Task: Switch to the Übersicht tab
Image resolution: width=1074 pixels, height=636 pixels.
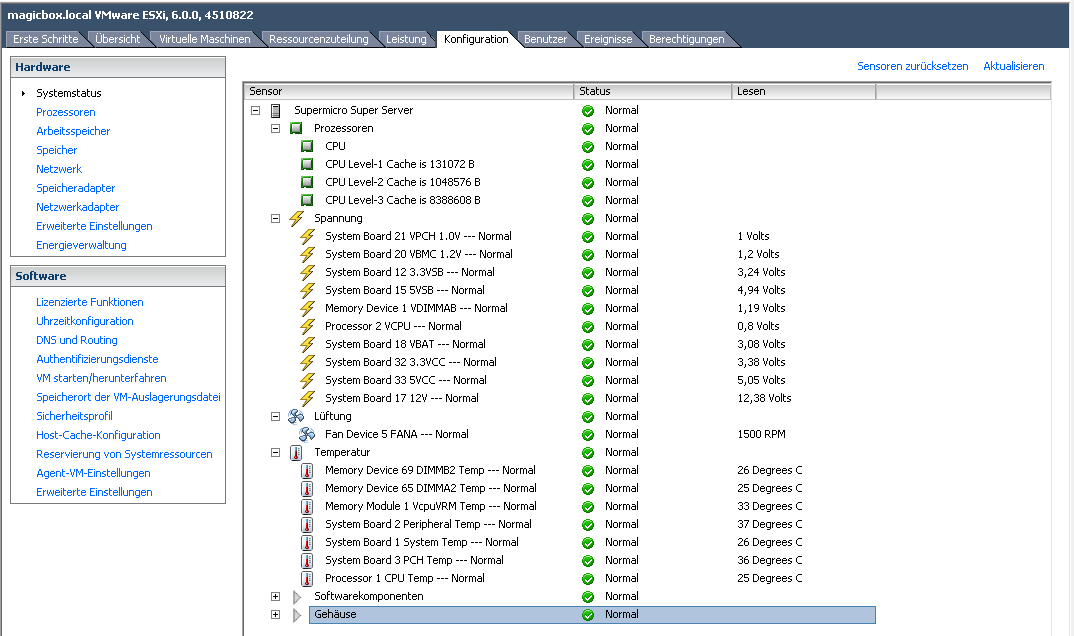Action: pos(117,39)
